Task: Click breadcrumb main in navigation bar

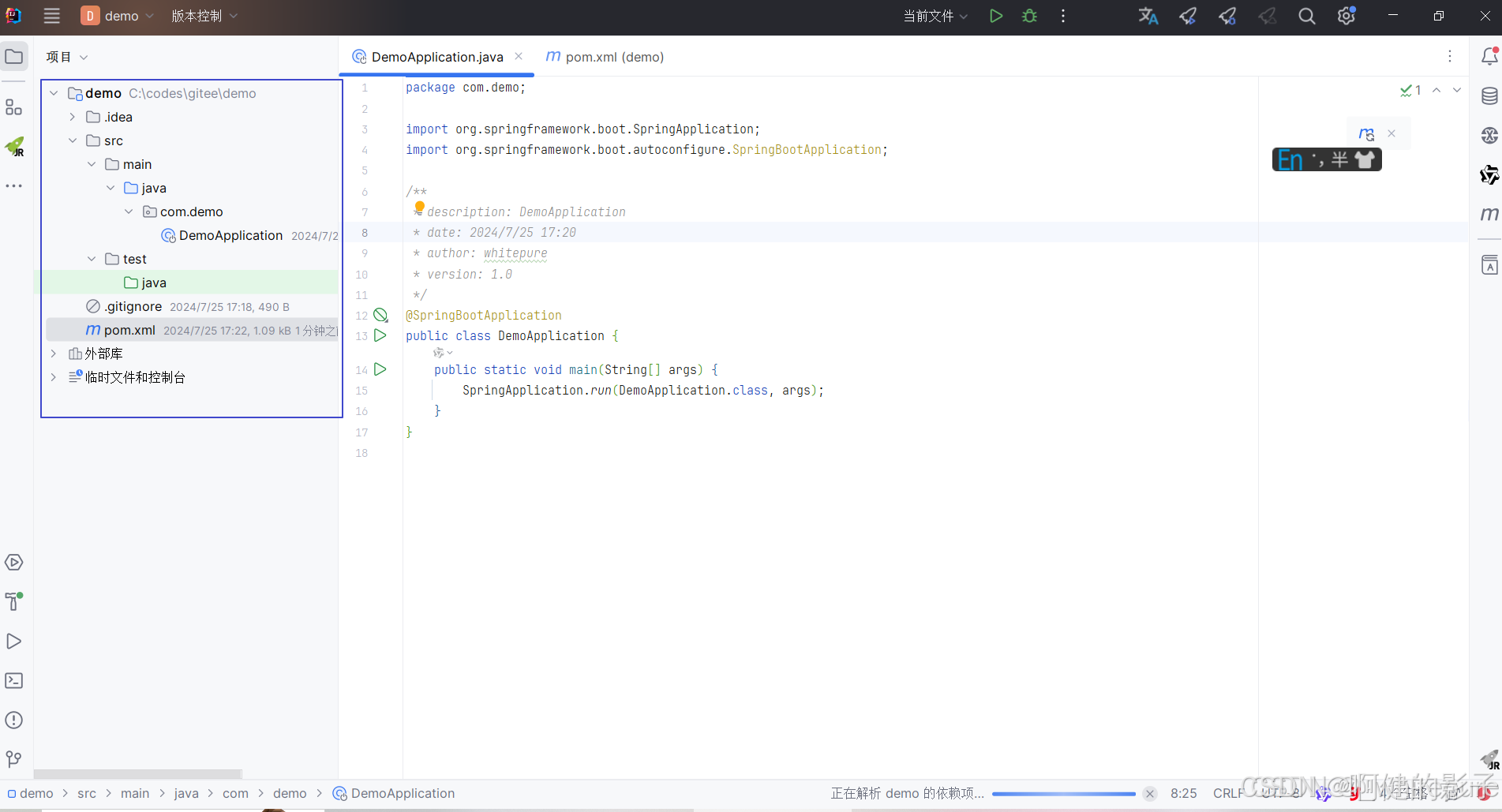Action: (135, 794)
